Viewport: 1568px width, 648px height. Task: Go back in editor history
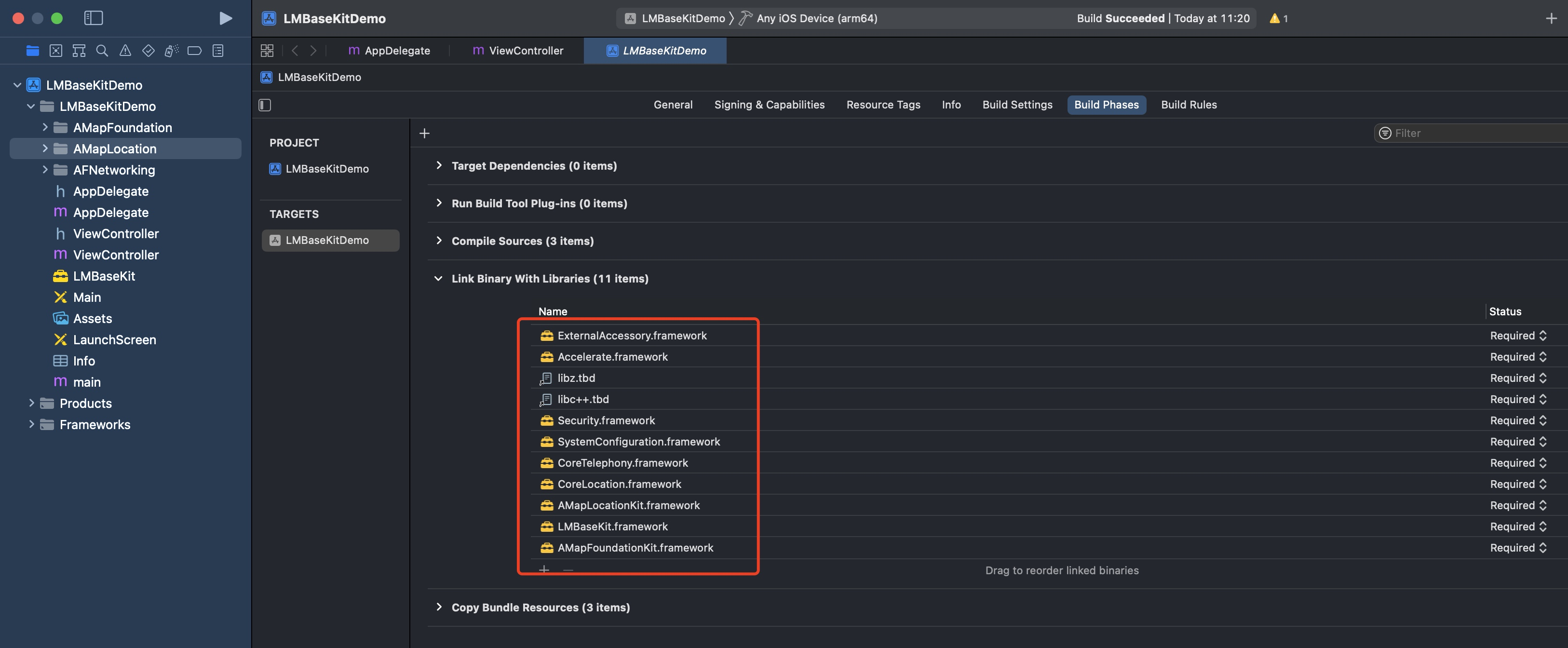pos(295,51)
